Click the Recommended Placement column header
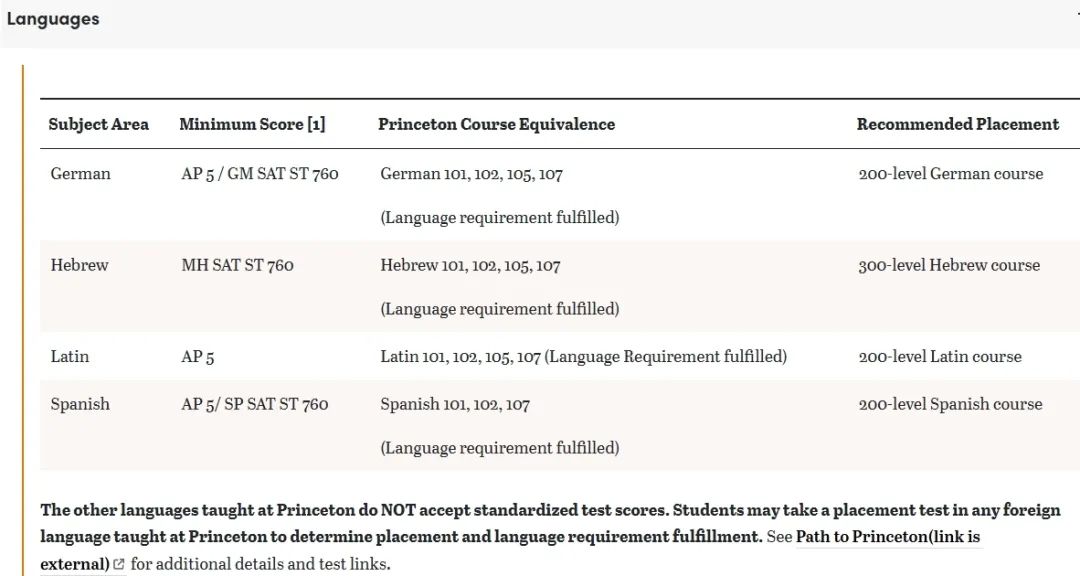 click(958, 124)
